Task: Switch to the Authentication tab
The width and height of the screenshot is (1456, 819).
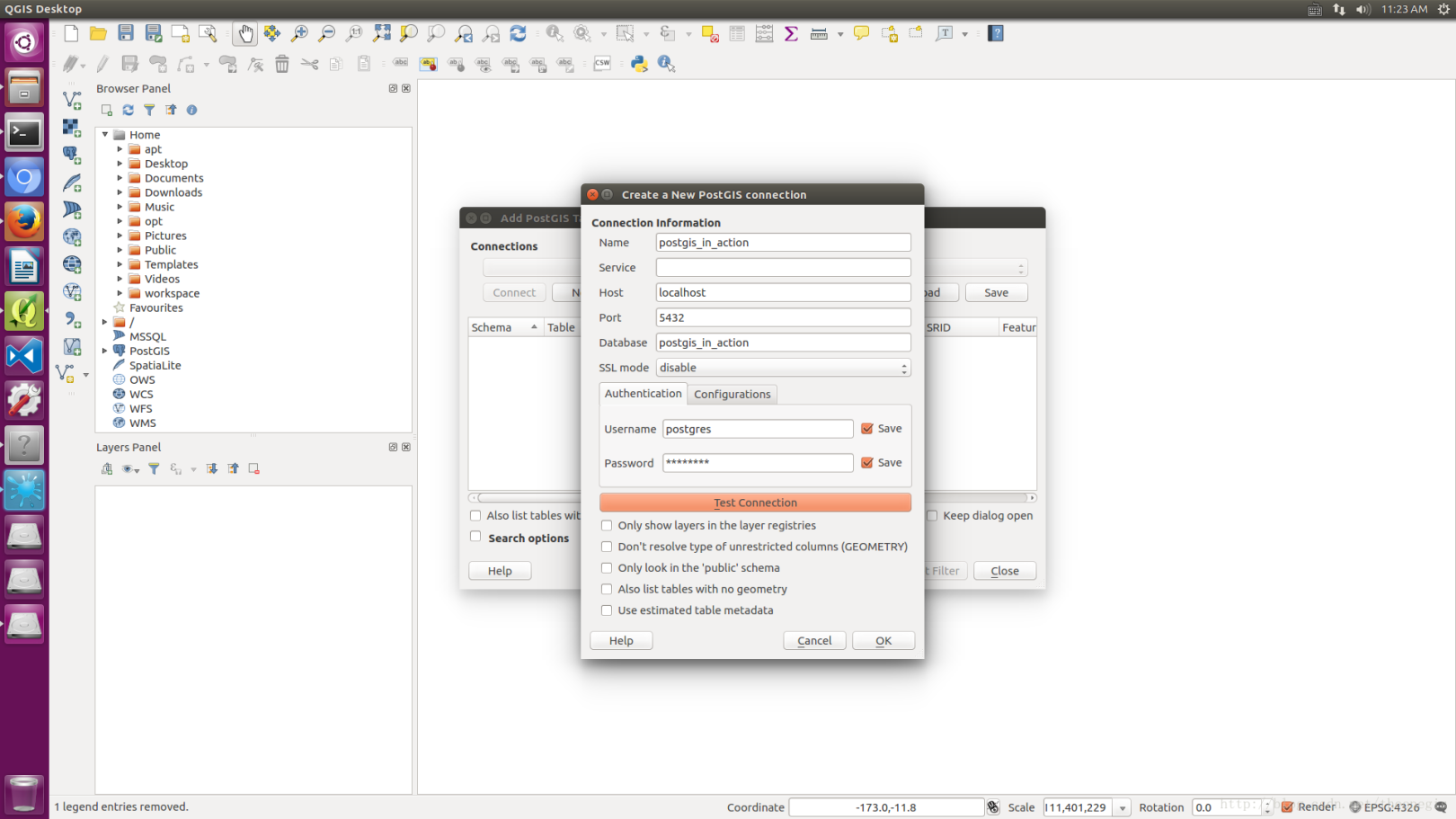Action: [643, 394]
